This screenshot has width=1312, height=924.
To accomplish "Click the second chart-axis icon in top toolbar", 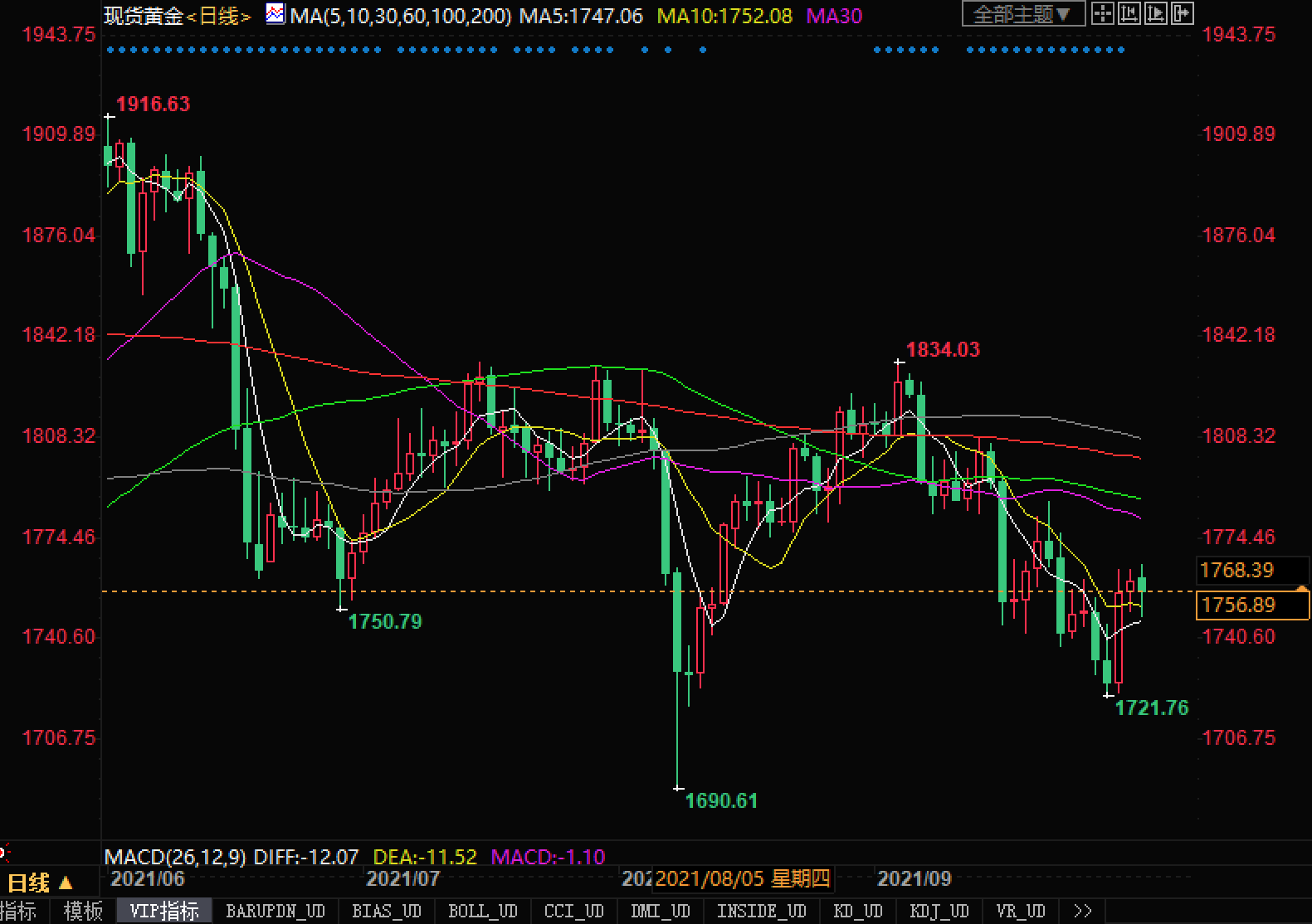I will pos(1129,14).
